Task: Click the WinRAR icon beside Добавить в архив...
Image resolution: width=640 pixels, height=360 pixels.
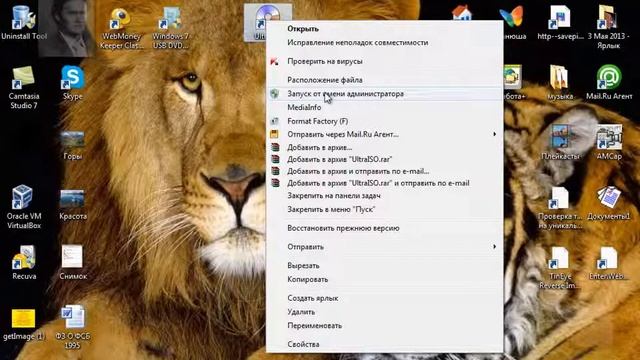Action: point(275,147)
